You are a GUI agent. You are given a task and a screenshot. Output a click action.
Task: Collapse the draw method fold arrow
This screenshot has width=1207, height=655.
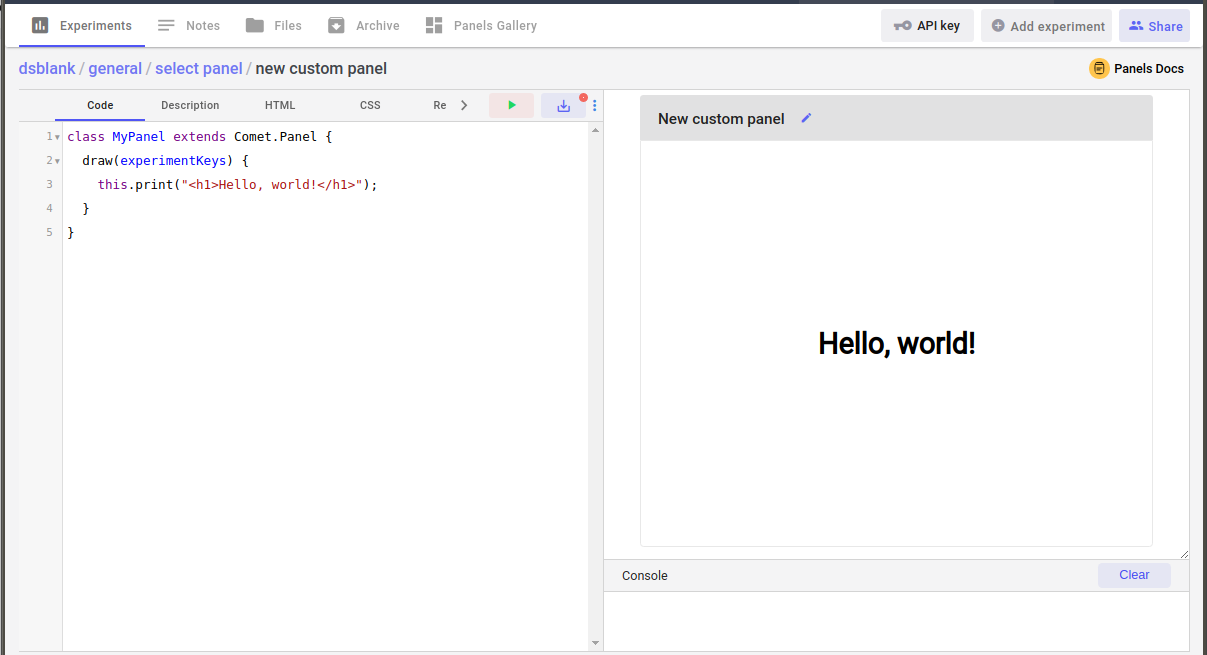click(x=58, y=161)
